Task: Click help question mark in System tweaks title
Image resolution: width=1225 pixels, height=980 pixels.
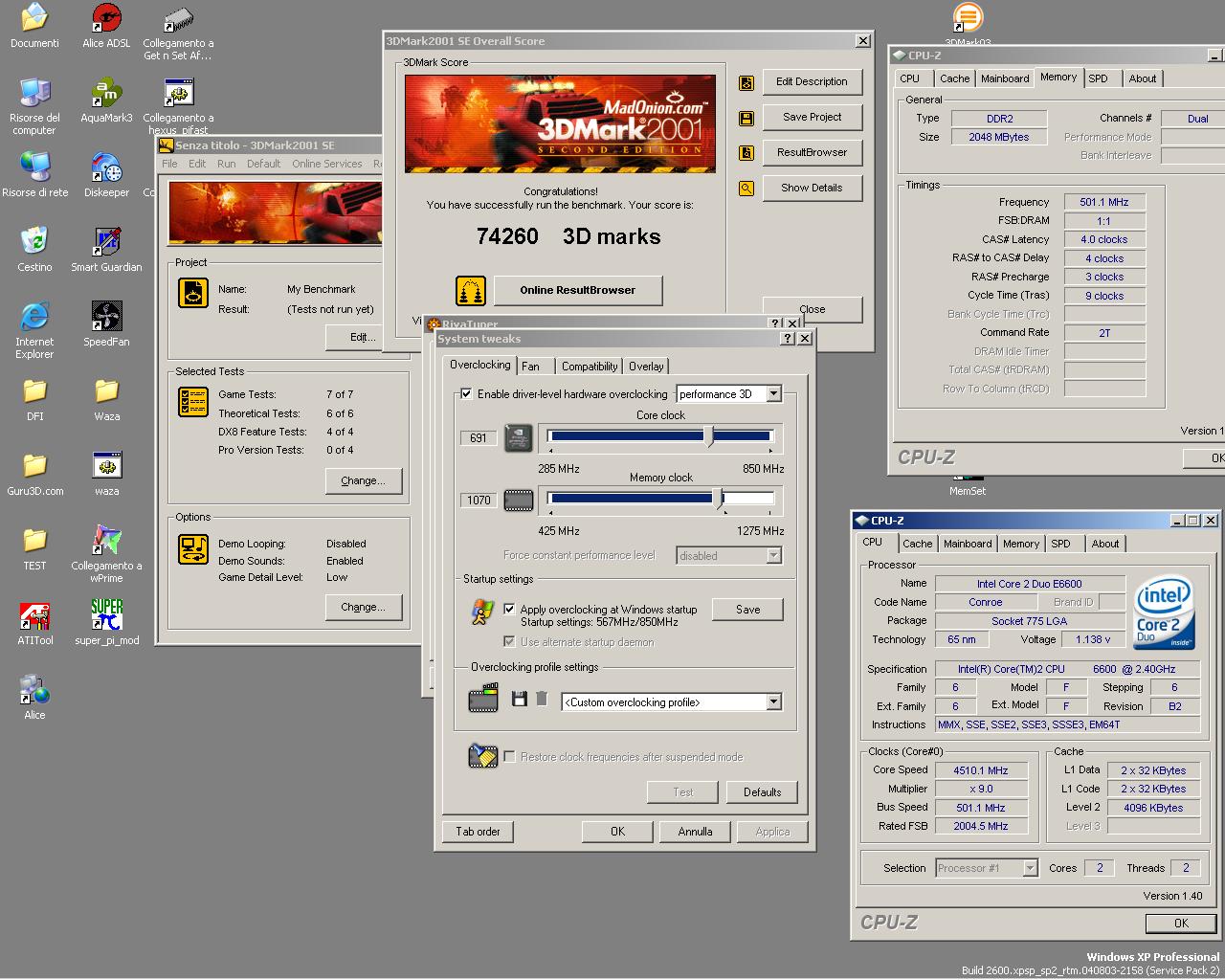Action: point(788,339)
